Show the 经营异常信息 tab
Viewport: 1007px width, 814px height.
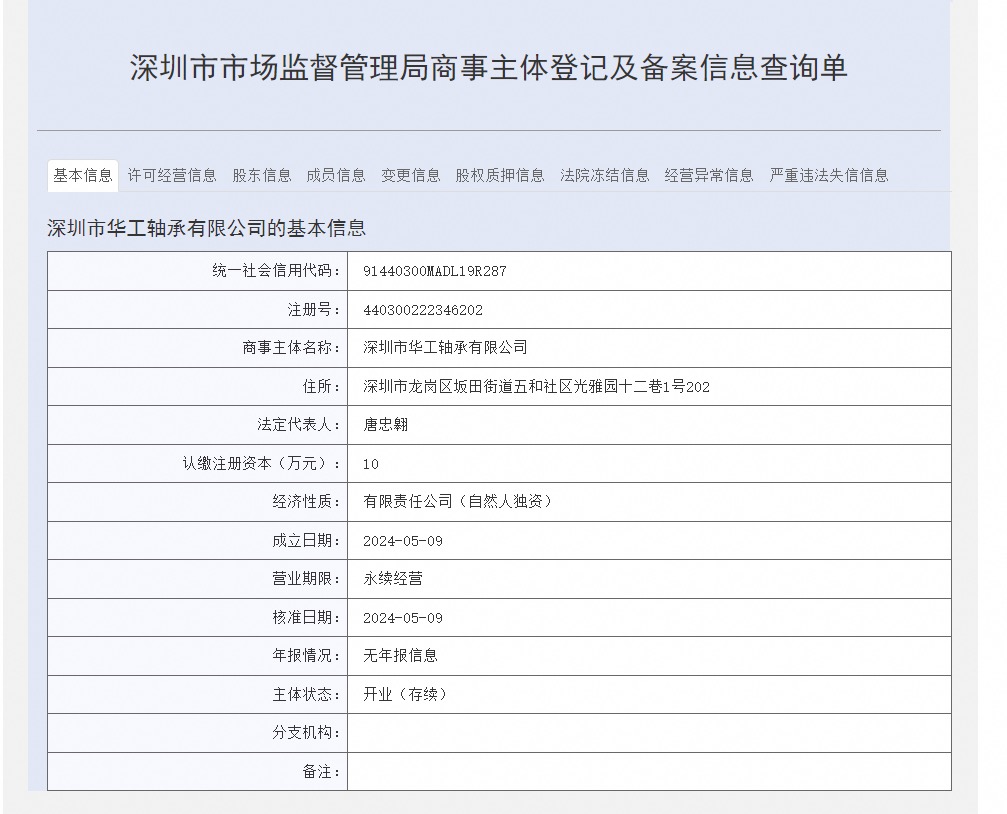click(709, 176)
